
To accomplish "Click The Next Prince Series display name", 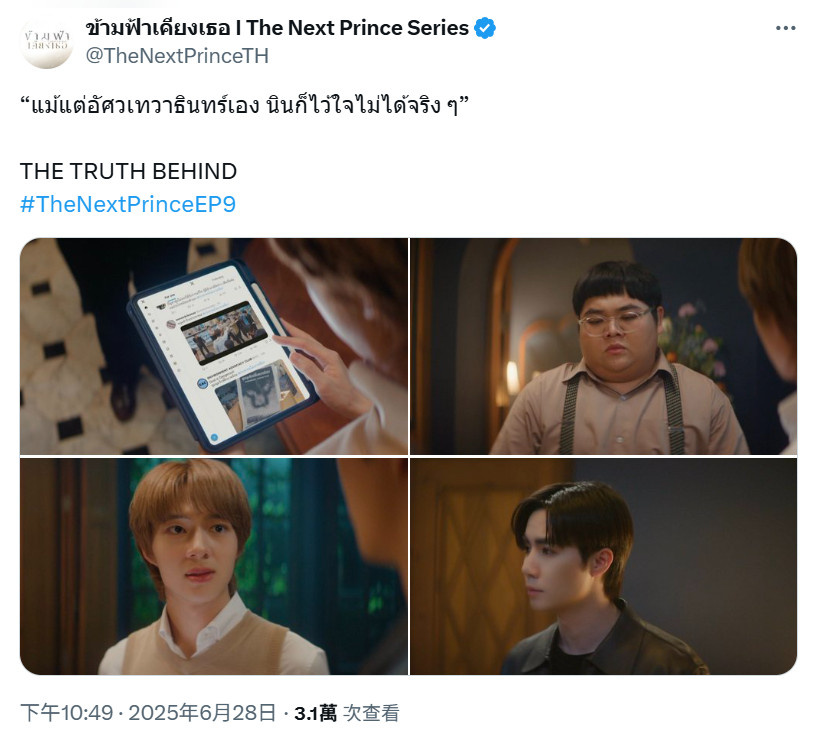I will pos(277,28).
